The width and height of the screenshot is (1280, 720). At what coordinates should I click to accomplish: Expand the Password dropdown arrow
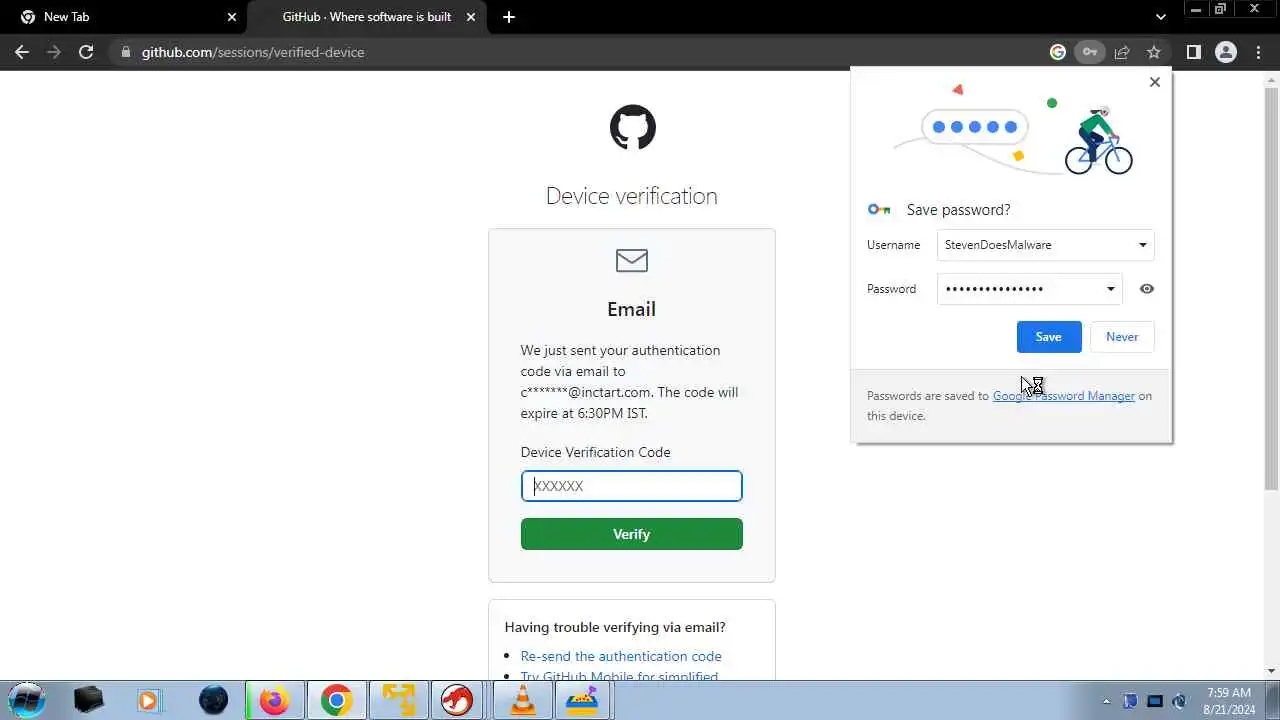tap(1110, 289)
